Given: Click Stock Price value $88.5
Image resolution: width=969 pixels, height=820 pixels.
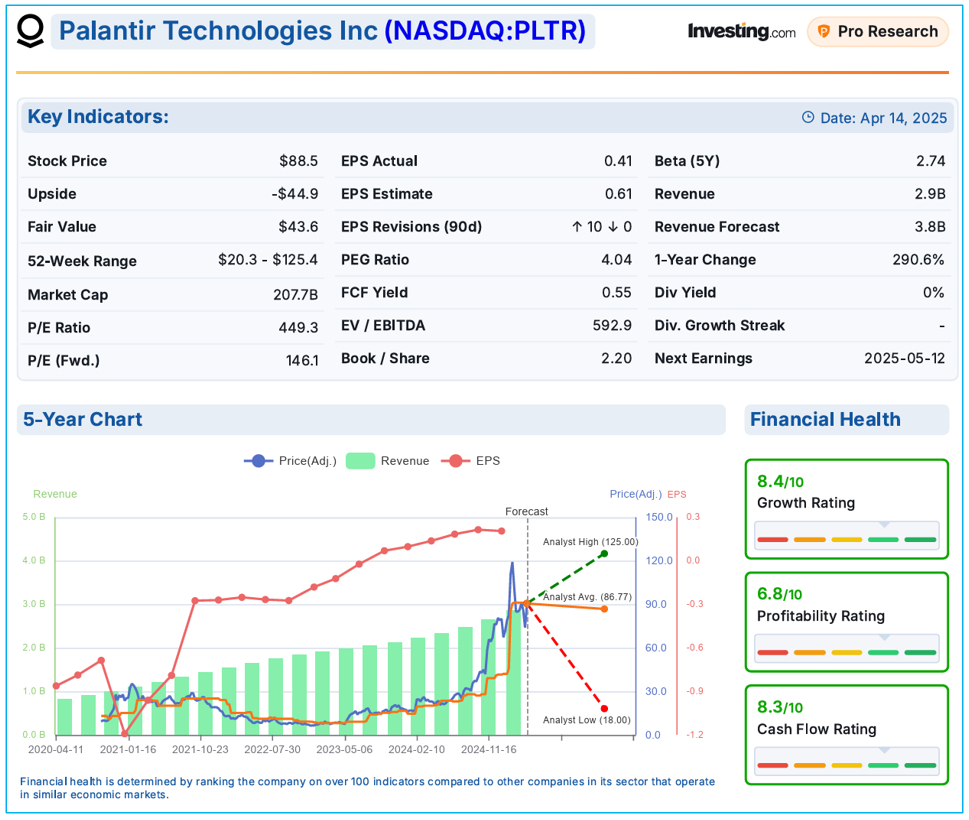Looking at the screenshot, I should pos(298,161).
